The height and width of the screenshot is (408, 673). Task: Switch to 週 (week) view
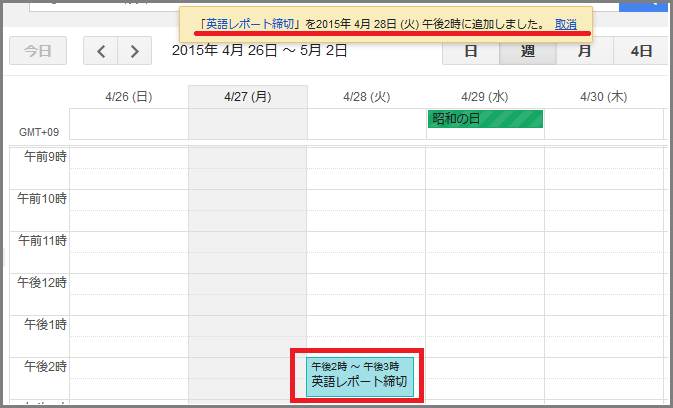(527, 50)
